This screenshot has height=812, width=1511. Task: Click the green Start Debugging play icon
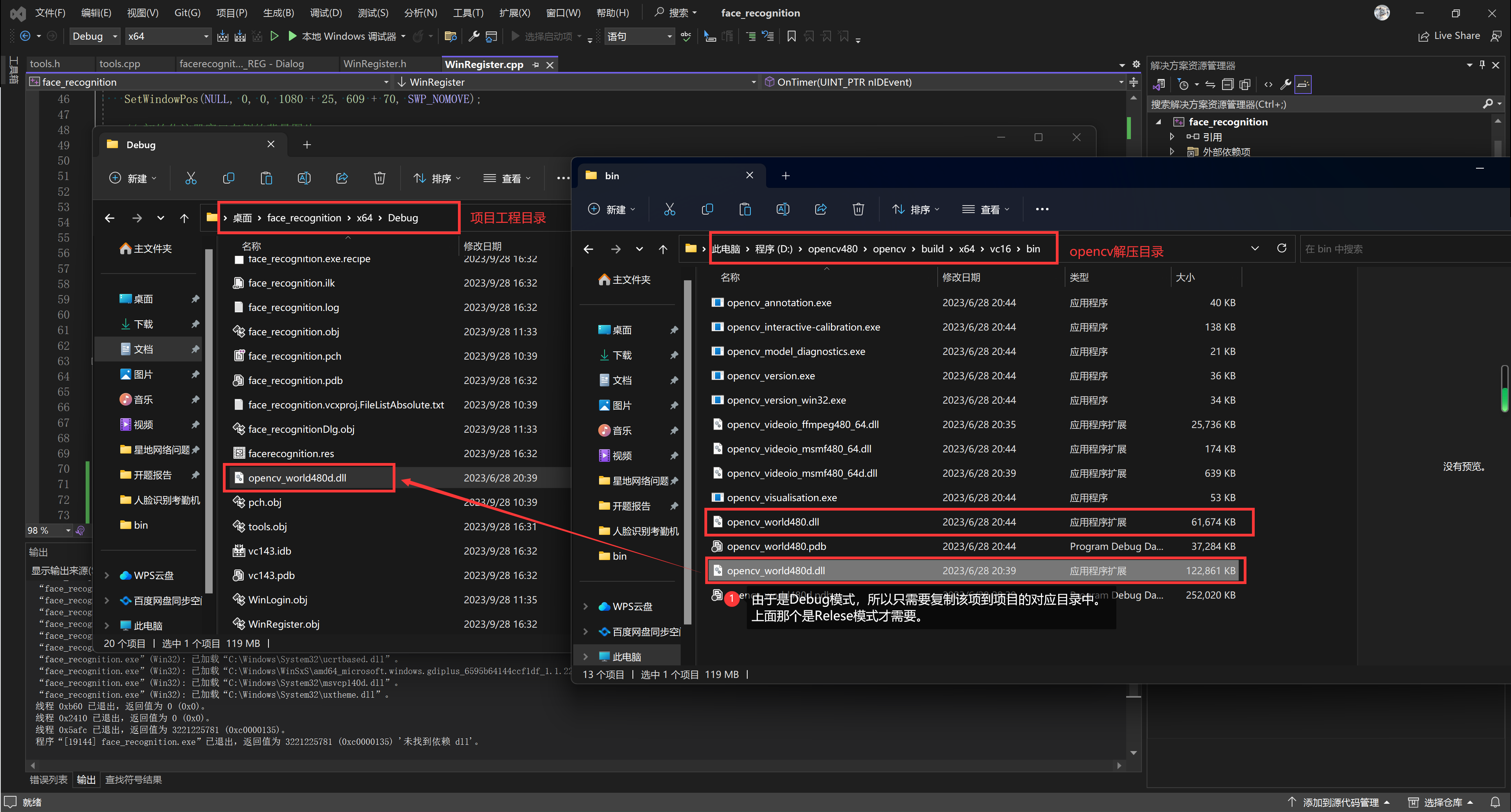pyautogui.click(x=292, y=37)
